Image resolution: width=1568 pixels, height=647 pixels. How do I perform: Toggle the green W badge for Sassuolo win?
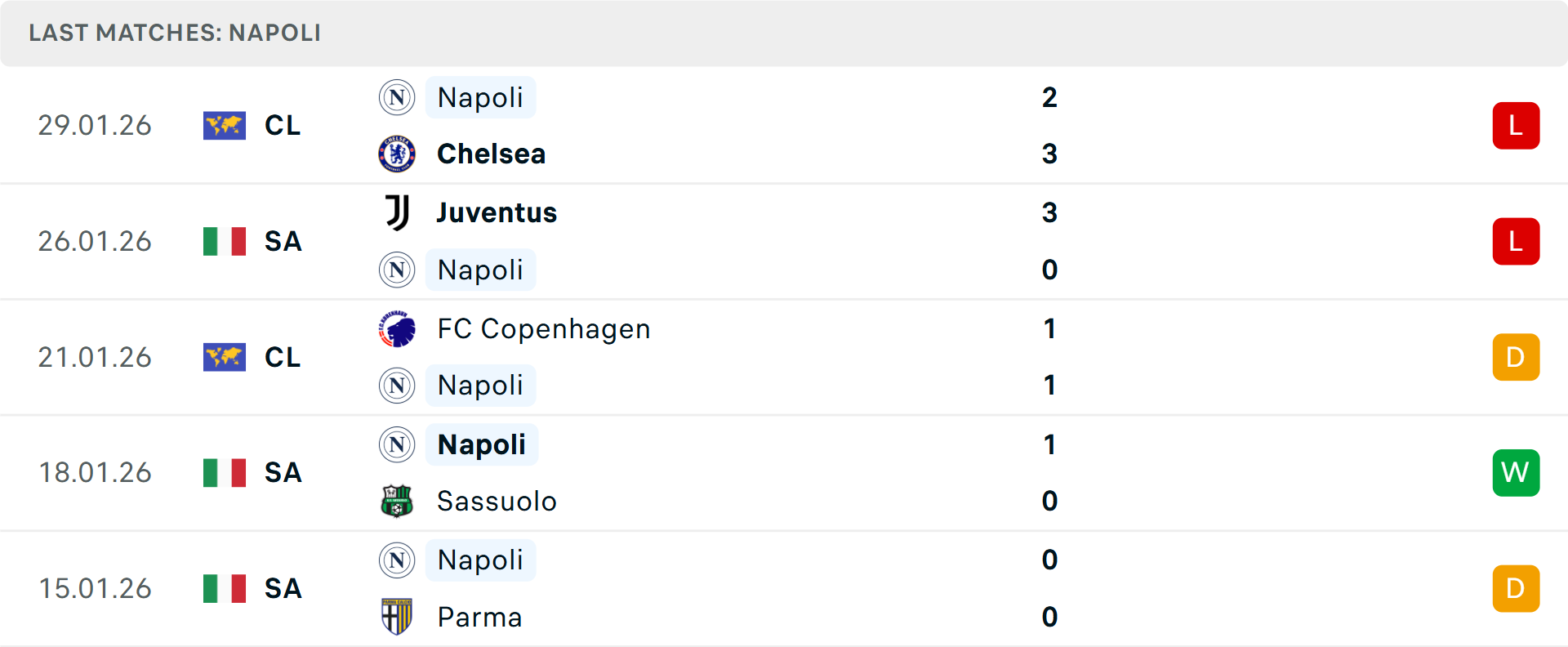tap(1516, 472)
